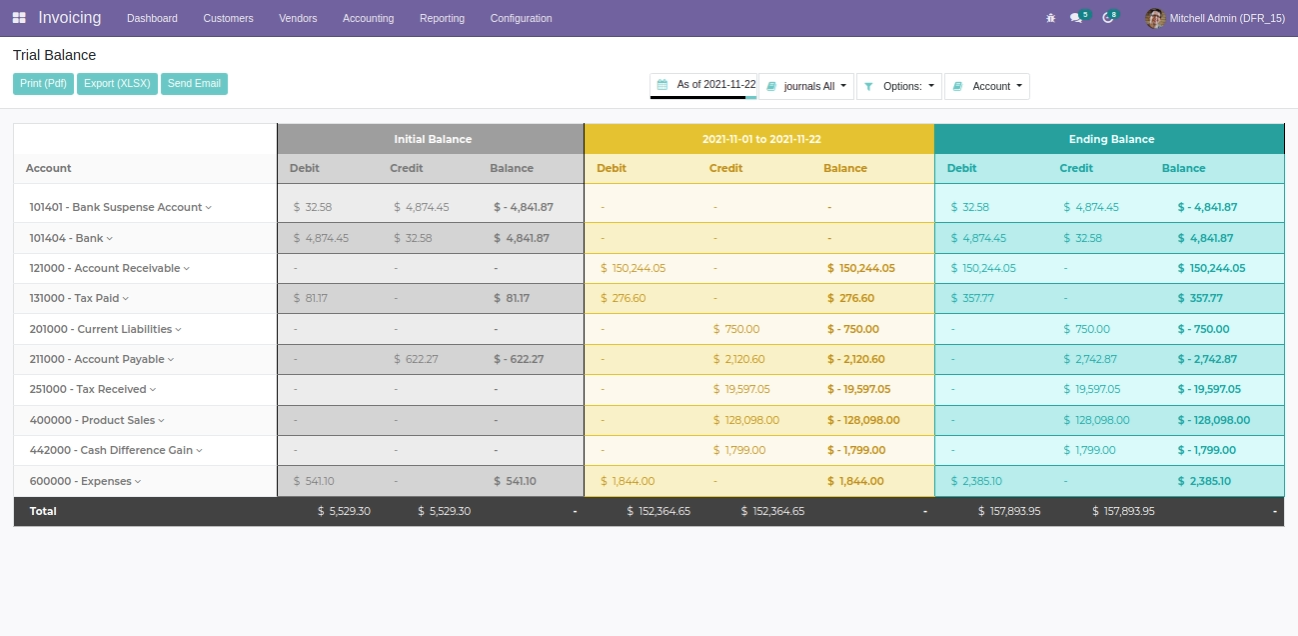Click the Print (Pdf) button

click(x=43, y=84)
